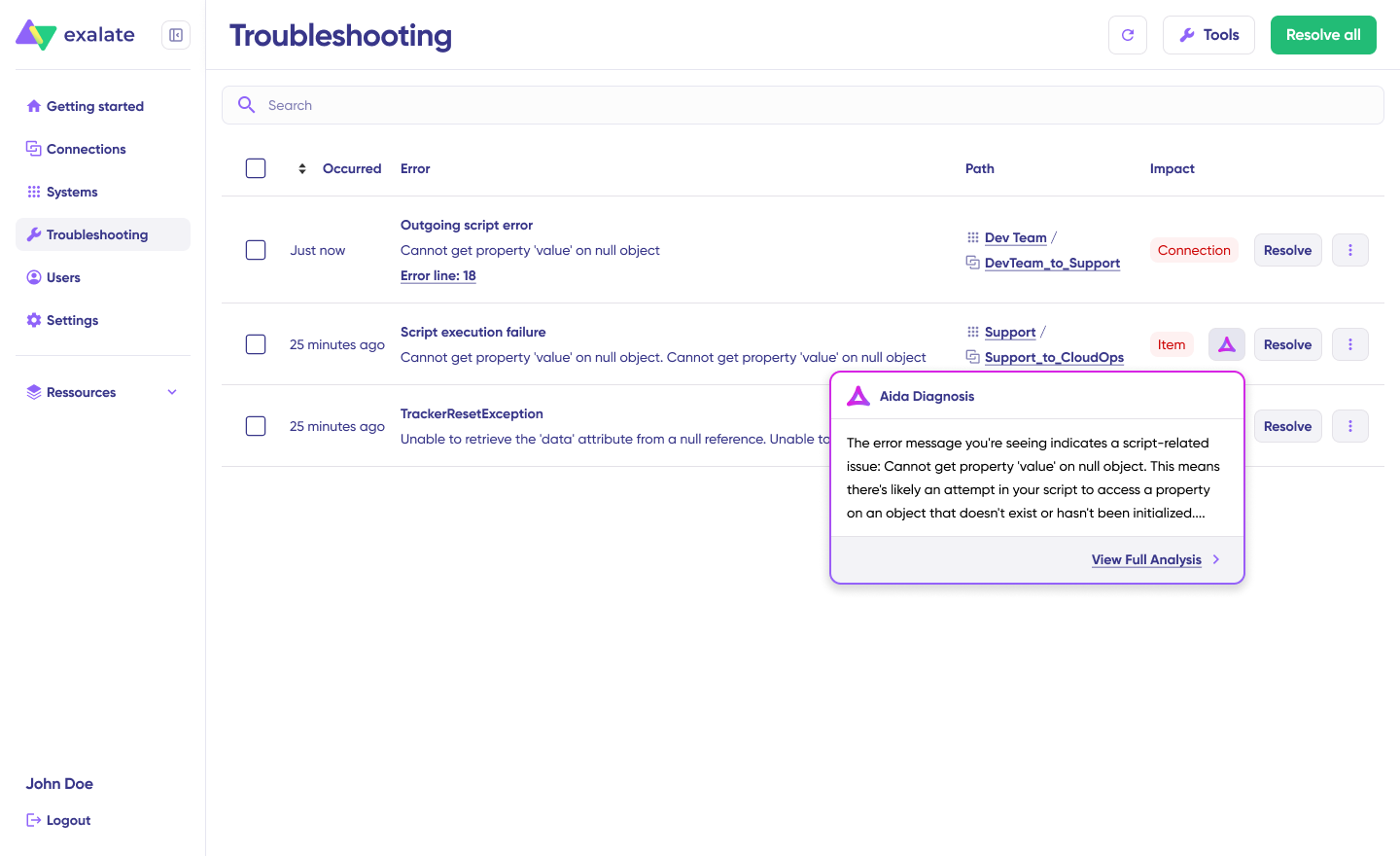Click the Impact column header
The image size is (1400, 856).
[1172, 168]
